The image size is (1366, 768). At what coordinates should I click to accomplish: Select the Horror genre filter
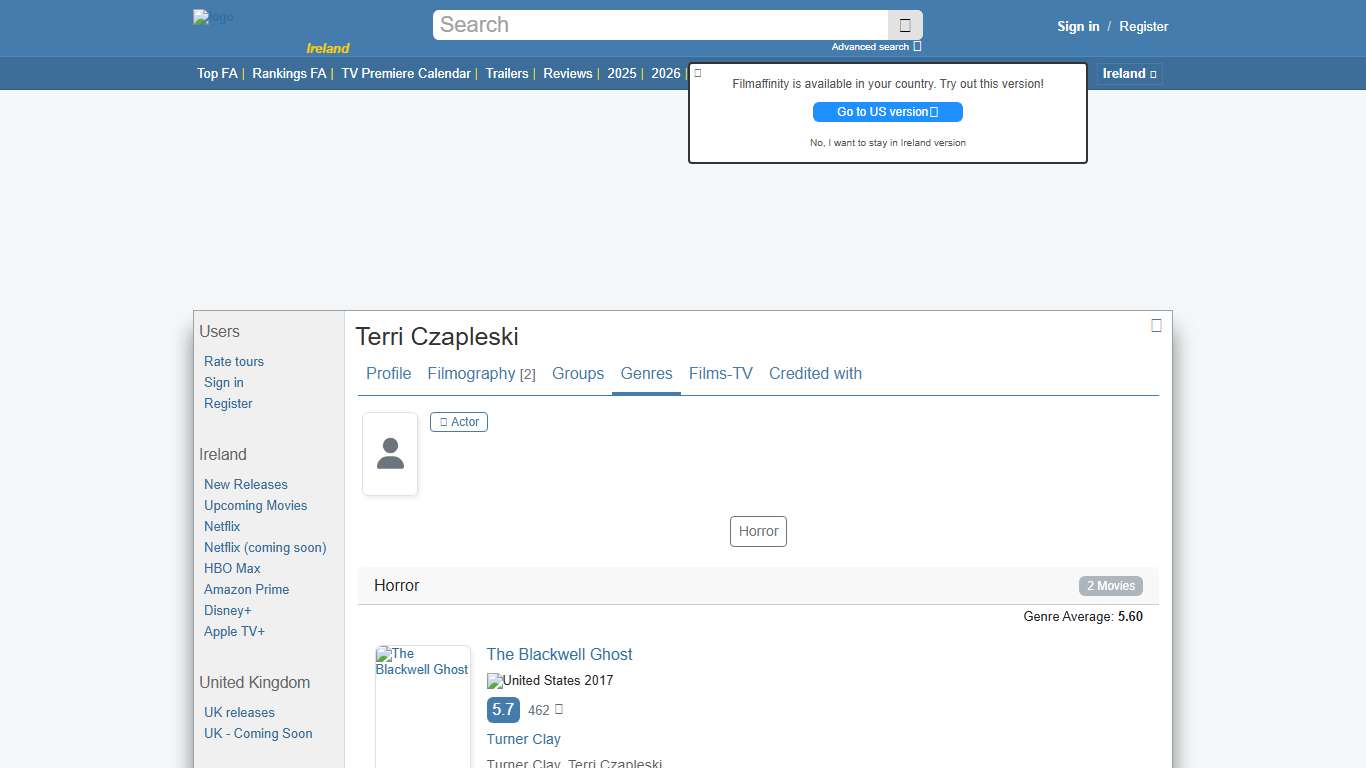[x=758, y=532]
